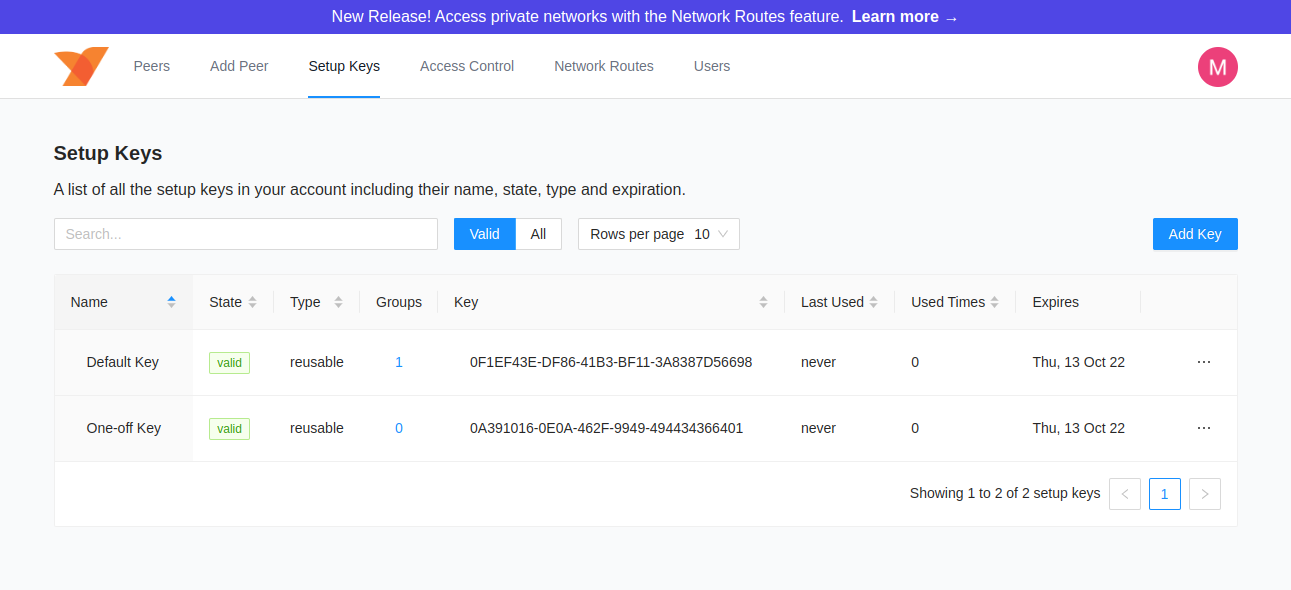Sort by Used Times column
Viewport: 1291px width, 590px height.
pyautogui.click(x=994, y=302)
